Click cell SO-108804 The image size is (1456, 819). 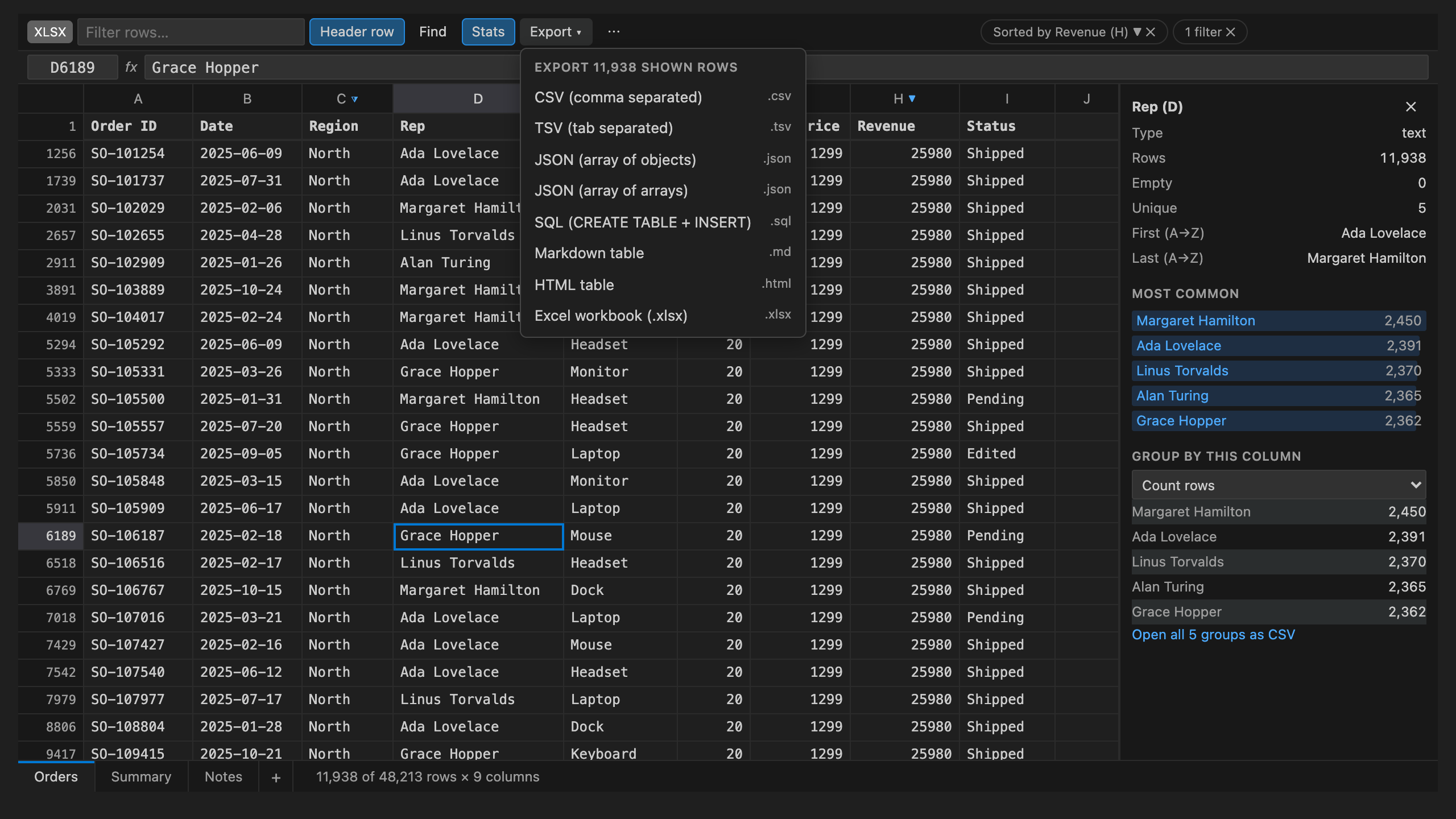[x=138, y=727]
